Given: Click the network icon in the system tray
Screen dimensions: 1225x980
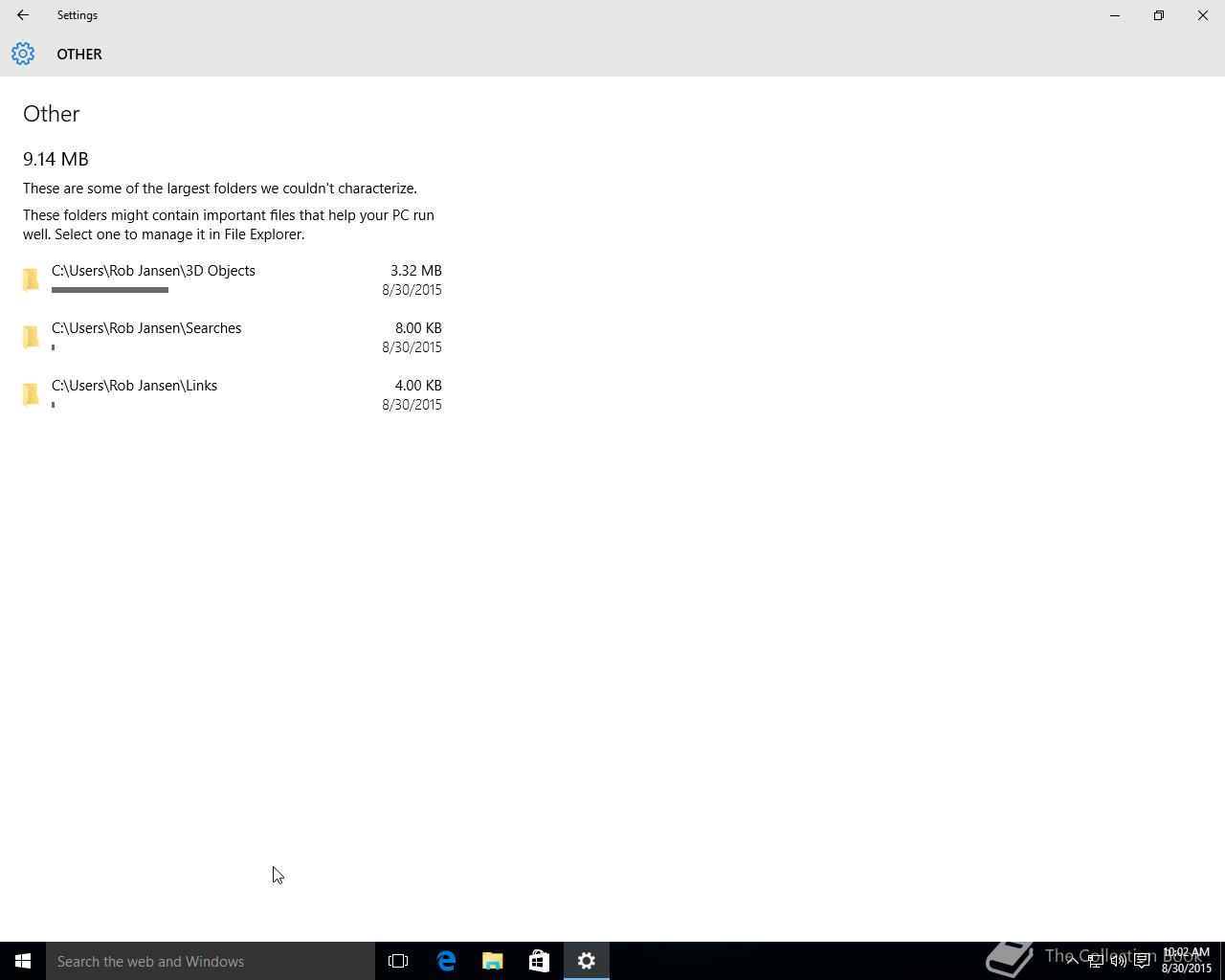Looking at the screenshot, I should click(1096, 961).
